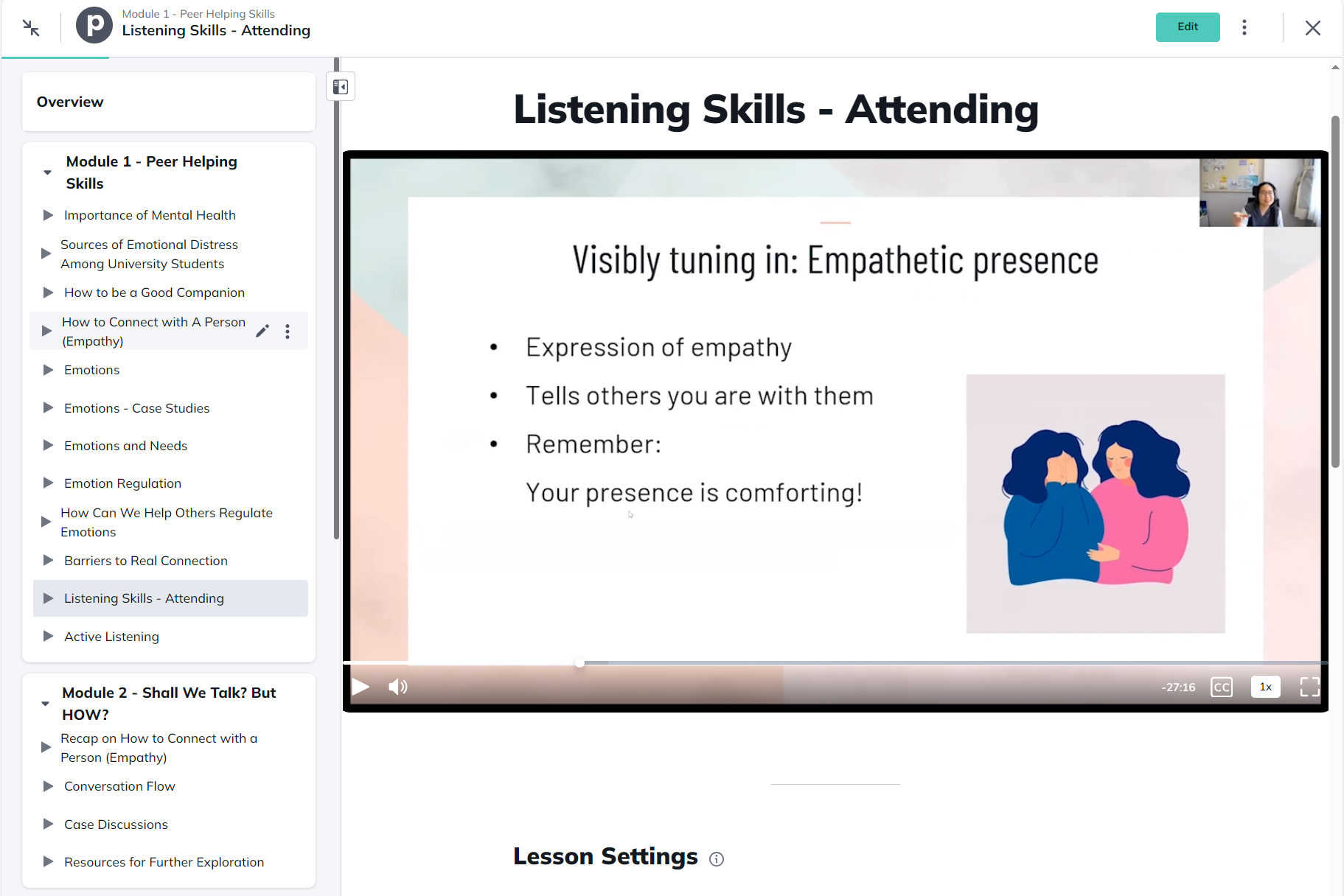Change playback speed from 1x
Screen dimensions: 1344x896
tap(1265, 687)
